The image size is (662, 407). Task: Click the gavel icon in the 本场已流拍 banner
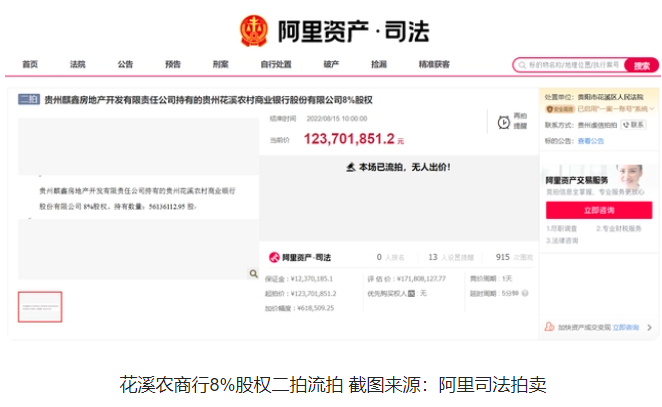click(x=350, y=166)
